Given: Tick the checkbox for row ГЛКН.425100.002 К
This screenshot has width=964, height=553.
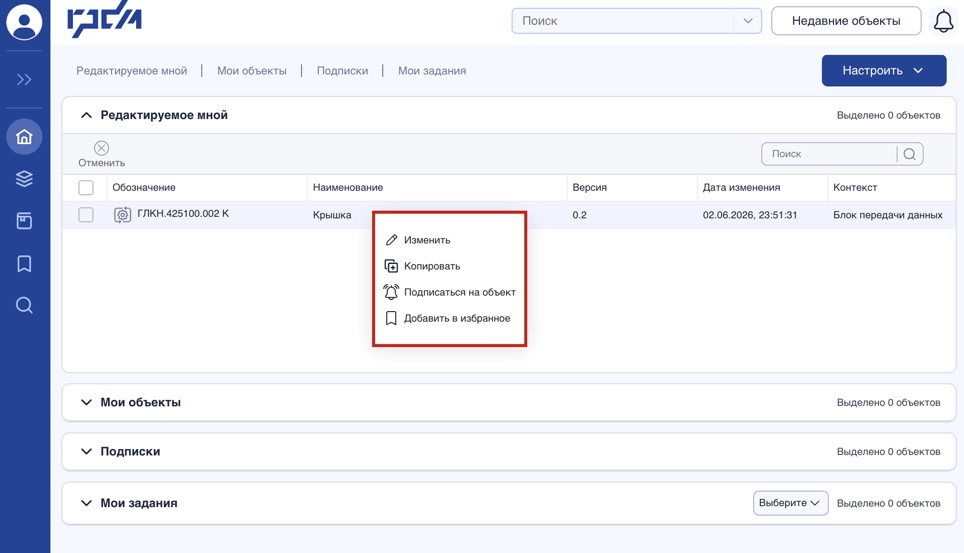Looking at the screenshot, I should point(86,215).
